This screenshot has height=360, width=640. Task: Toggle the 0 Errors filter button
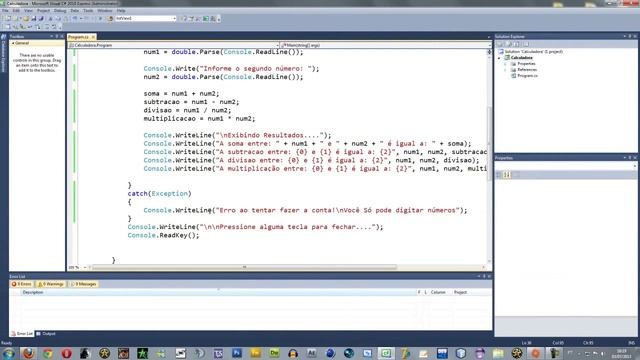pos(22,284)
